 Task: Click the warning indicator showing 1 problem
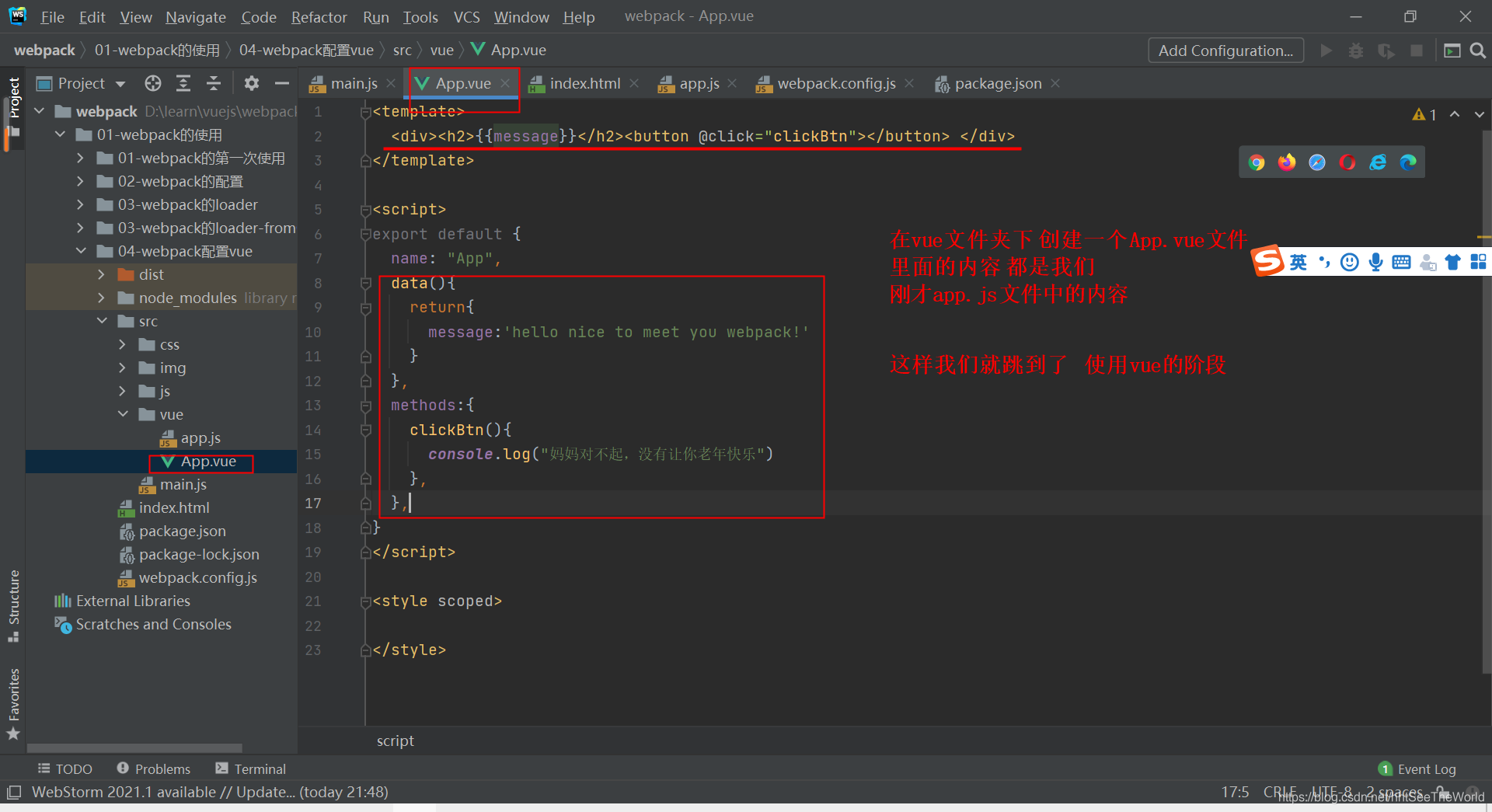(x=1424, y=114)
